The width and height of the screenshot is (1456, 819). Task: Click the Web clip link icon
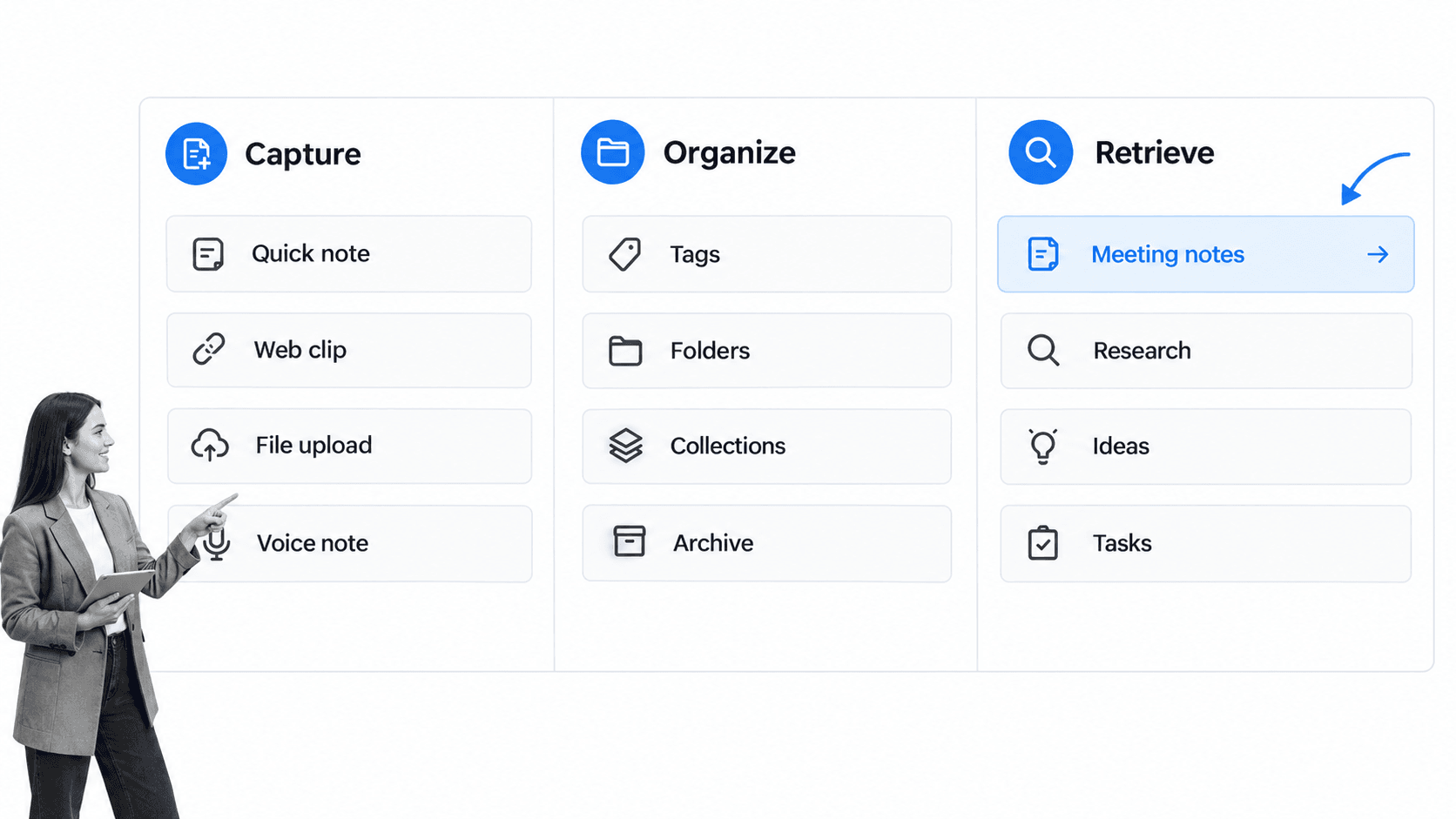pyautogui.click(x=209, y=349)
